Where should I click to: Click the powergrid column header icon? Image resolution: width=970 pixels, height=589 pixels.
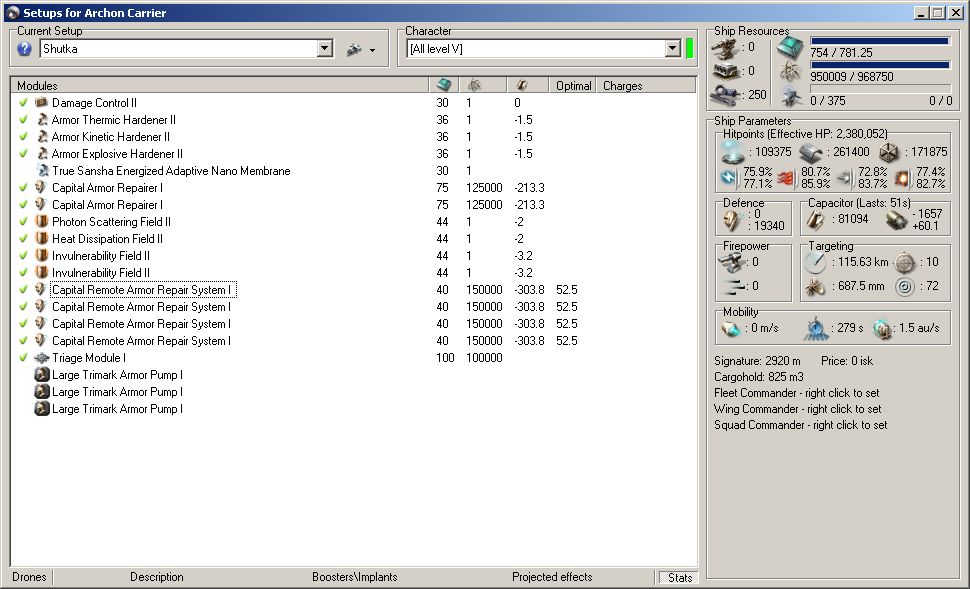point(474,85)
